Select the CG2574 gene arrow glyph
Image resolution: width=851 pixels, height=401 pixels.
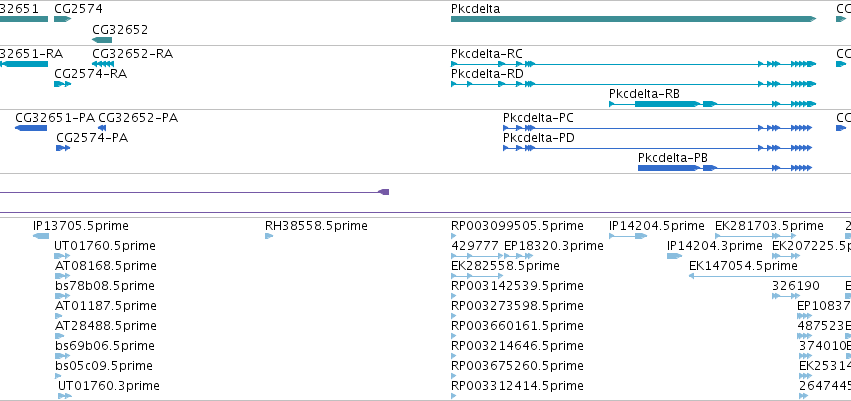pyautogui.click(x=62, y=19)
